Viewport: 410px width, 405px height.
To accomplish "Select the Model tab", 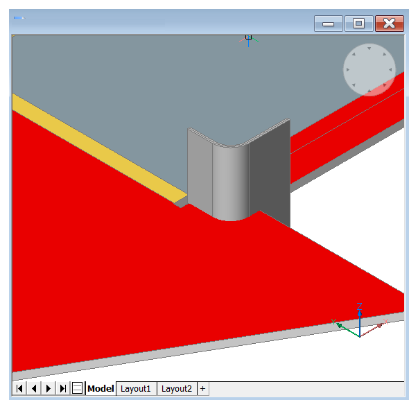I will pos(101,389).
